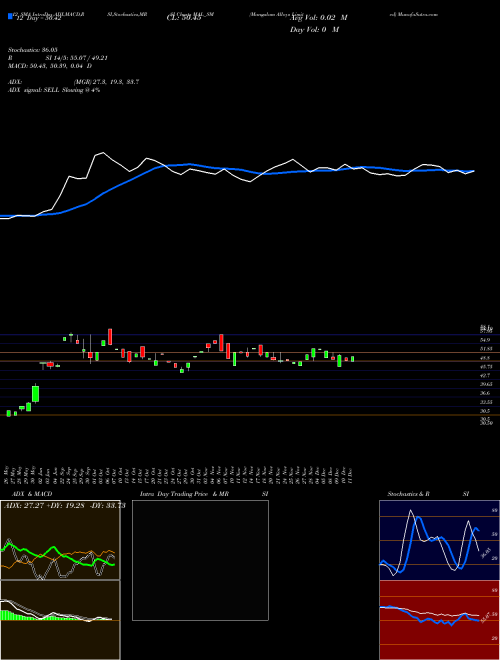Click the 'MACD: 50.43, 50.39, 0.04 D' line

tap(50, 66)
